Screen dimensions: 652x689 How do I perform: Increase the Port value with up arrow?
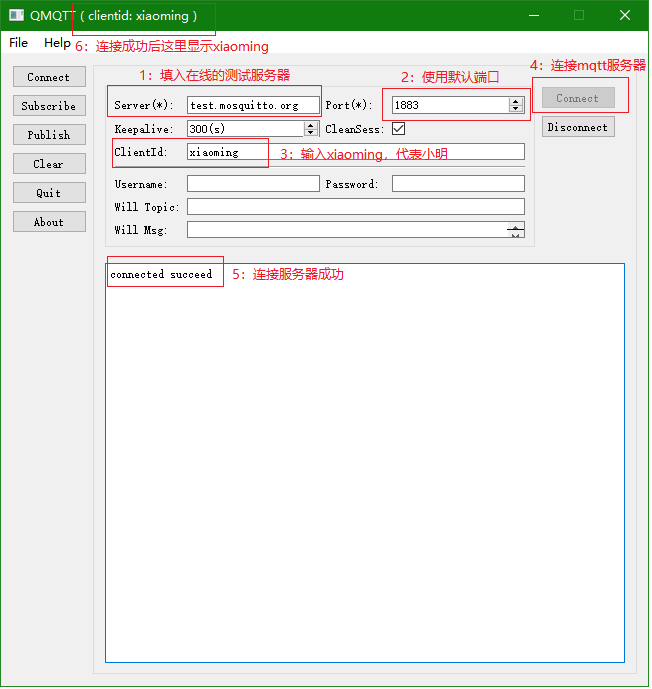pyautogui.click(x=516, y=101)
